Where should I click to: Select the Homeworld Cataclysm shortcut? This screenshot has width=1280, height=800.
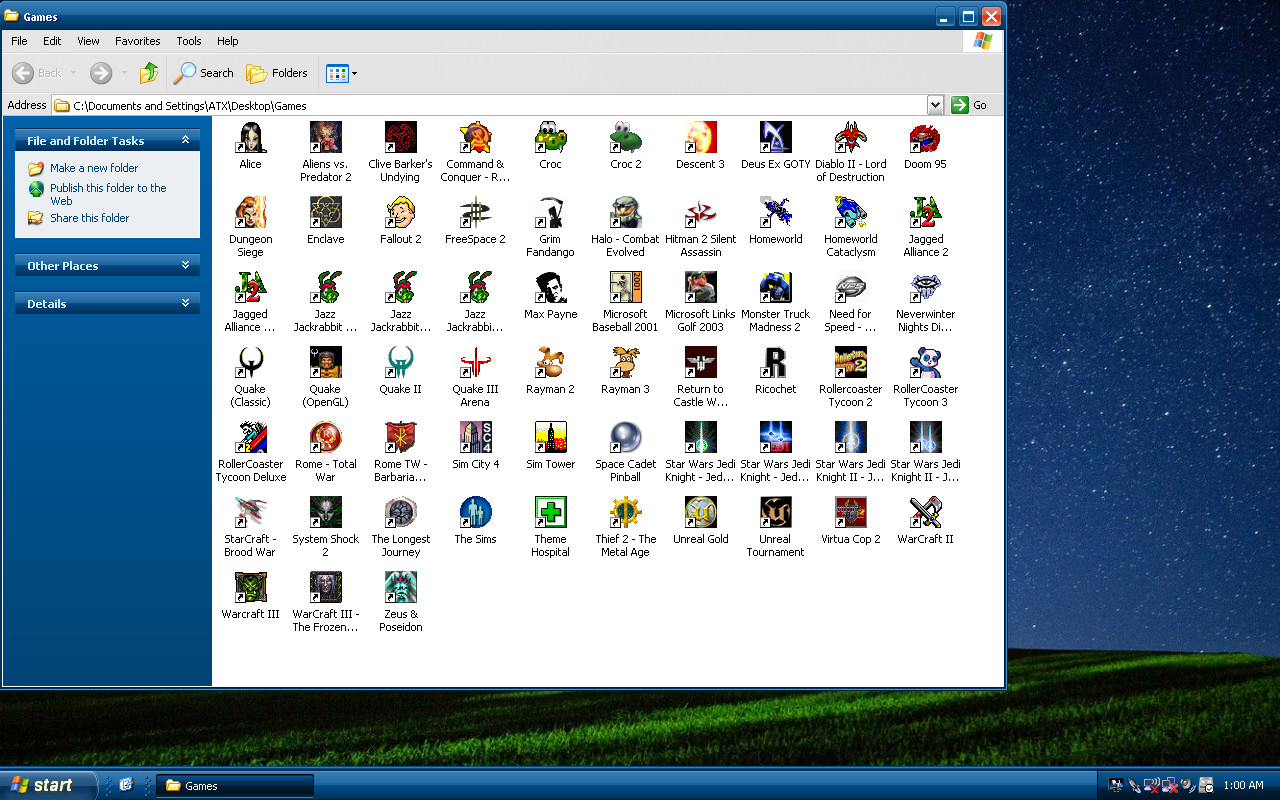pos(851,212)
